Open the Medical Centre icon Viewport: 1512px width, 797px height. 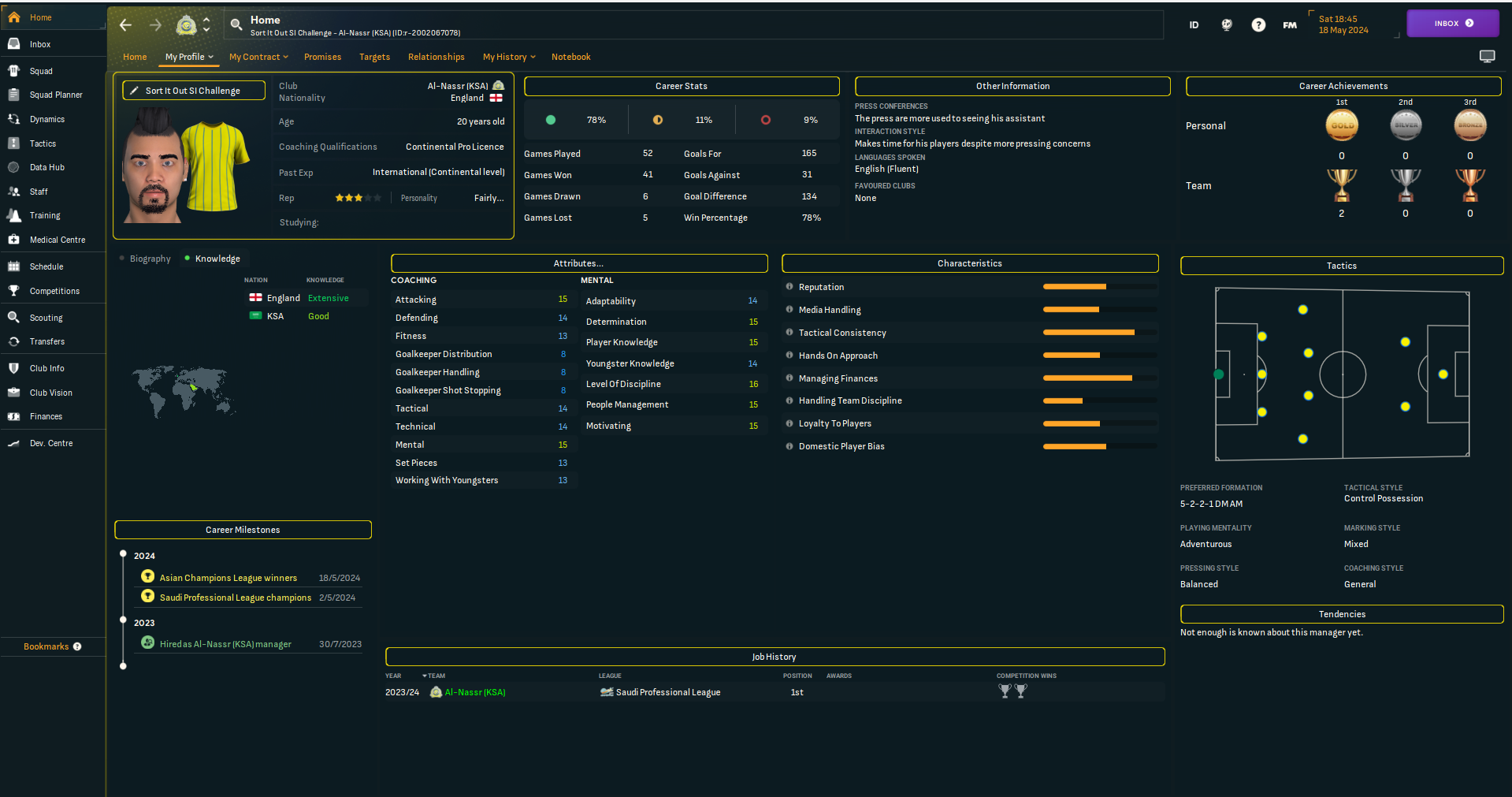(x=14, y=240)
